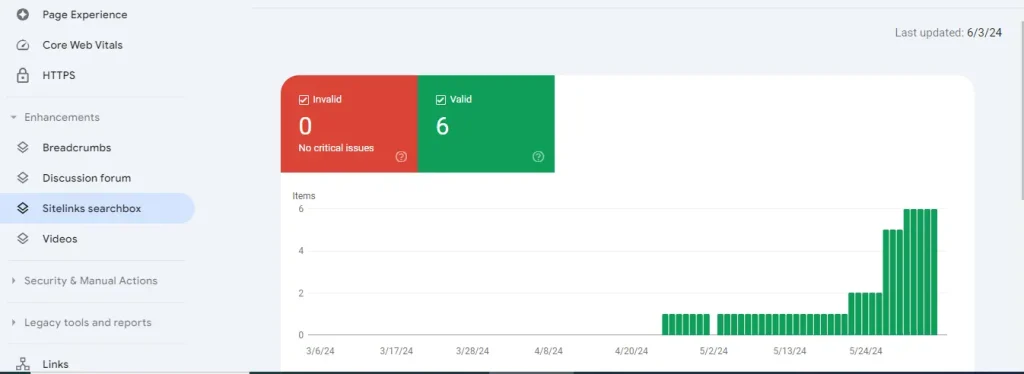Open the Links report
This screenshot has height=374, width=1024.
56,364
